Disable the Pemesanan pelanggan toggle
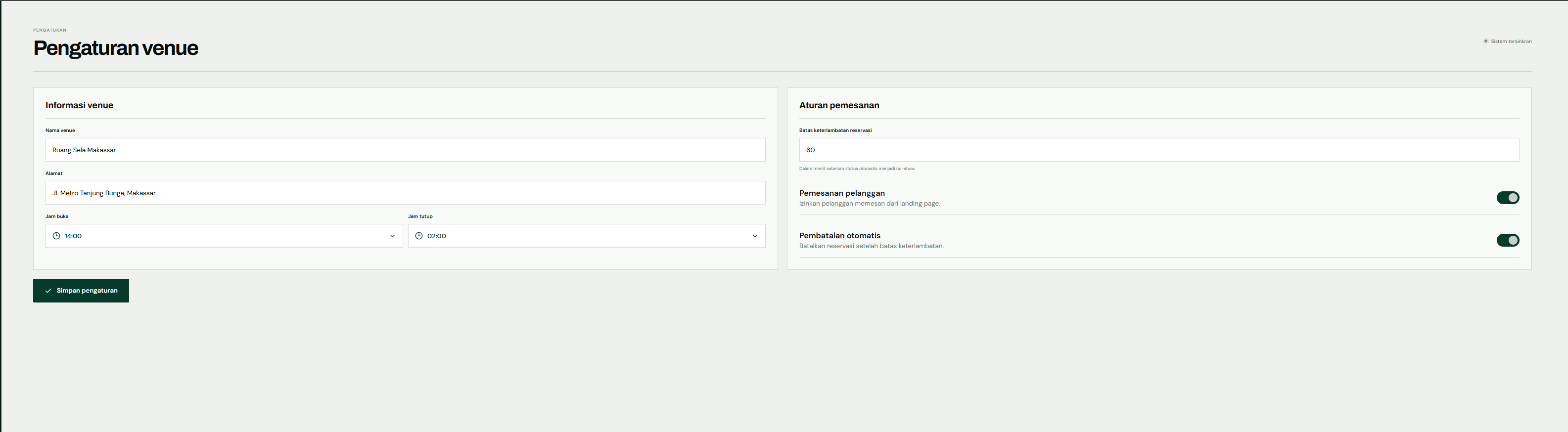The width and height of the screenshot is (1568, 432). (1508, 198)
